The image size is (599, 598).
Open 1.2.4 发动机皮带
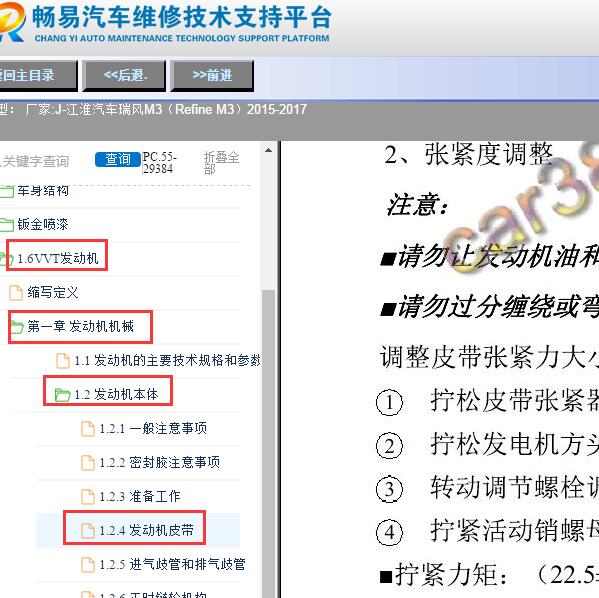coord(146,530)
